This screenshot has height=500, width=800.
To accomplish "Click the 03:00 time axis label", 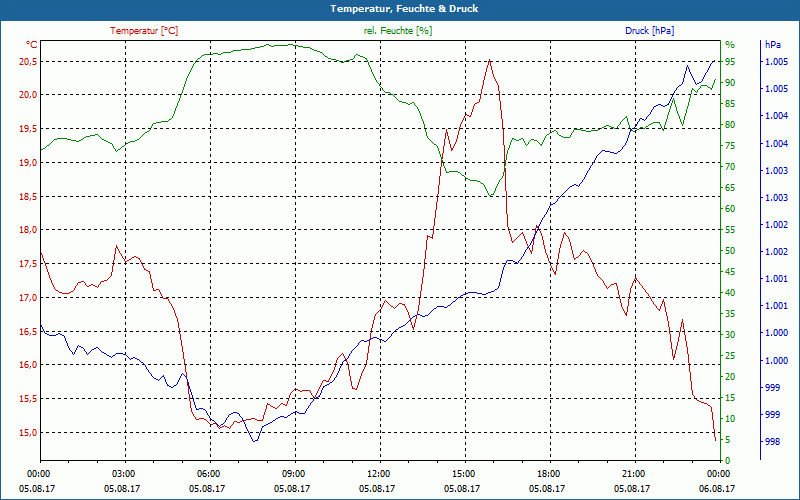I will pyautogui.click(x=122, y=474).
